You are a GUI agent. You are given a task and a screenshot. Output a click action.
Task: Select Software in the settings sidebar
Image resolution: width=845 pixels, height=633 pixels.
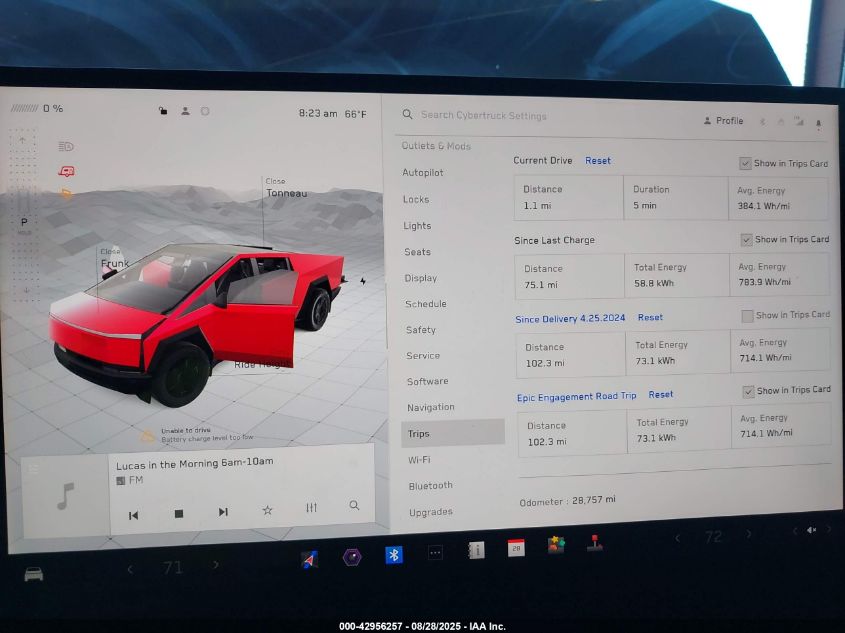click(x=427, y=381)
